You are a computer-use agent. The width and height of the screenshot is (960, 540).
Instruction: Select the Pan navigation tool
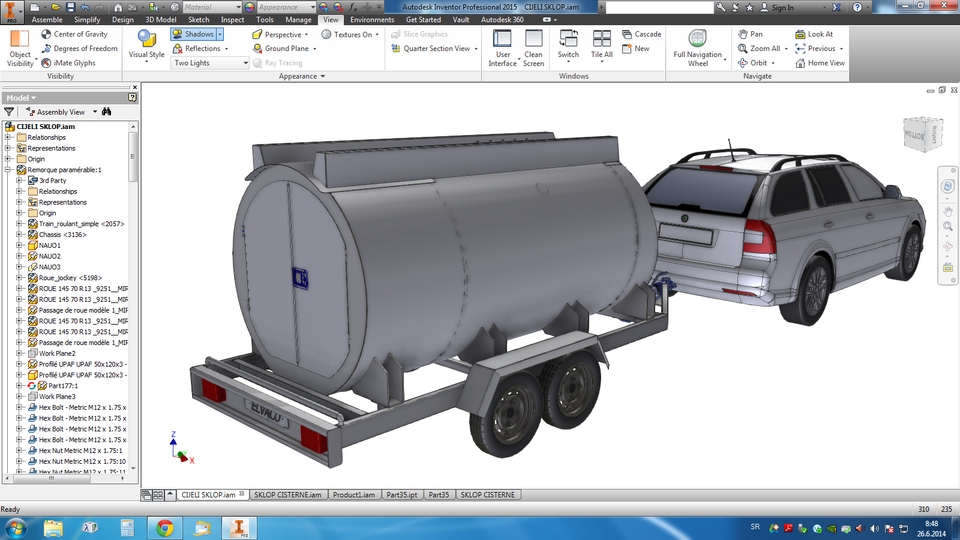(x=743, y=34)
